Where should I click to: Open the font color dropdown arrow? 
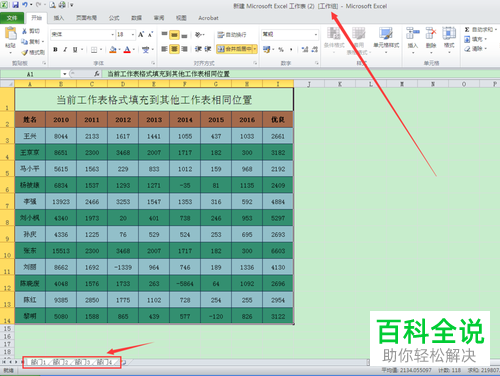134,50
